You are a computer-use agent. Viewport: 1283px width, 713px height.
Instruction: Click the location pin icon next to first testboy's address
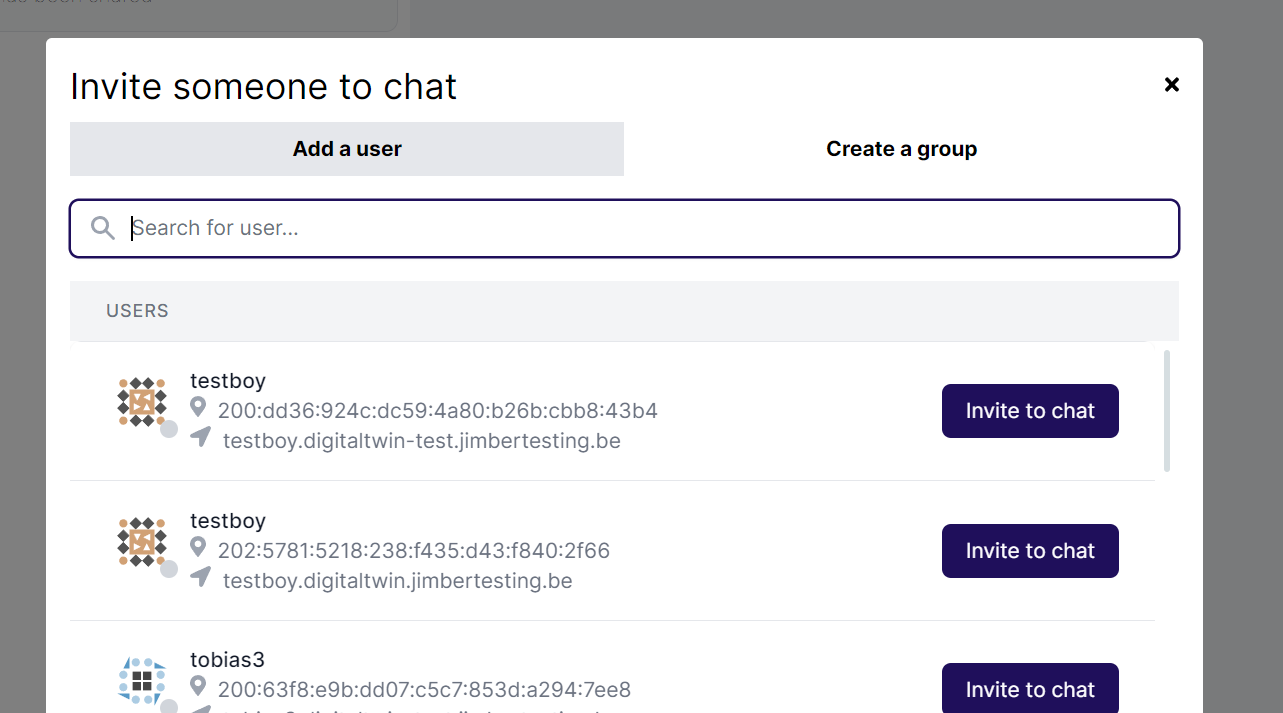tap(198, 407)
